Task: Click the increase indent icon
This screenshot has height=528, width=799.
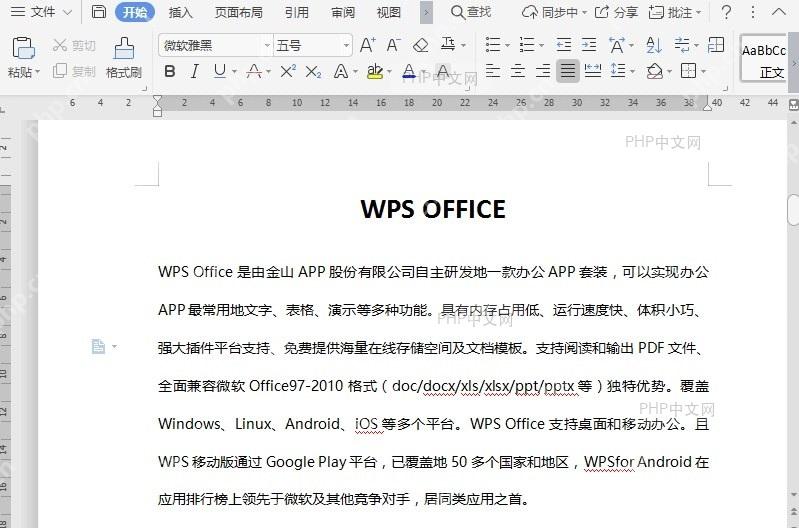Action: click(x=589, y=45)
